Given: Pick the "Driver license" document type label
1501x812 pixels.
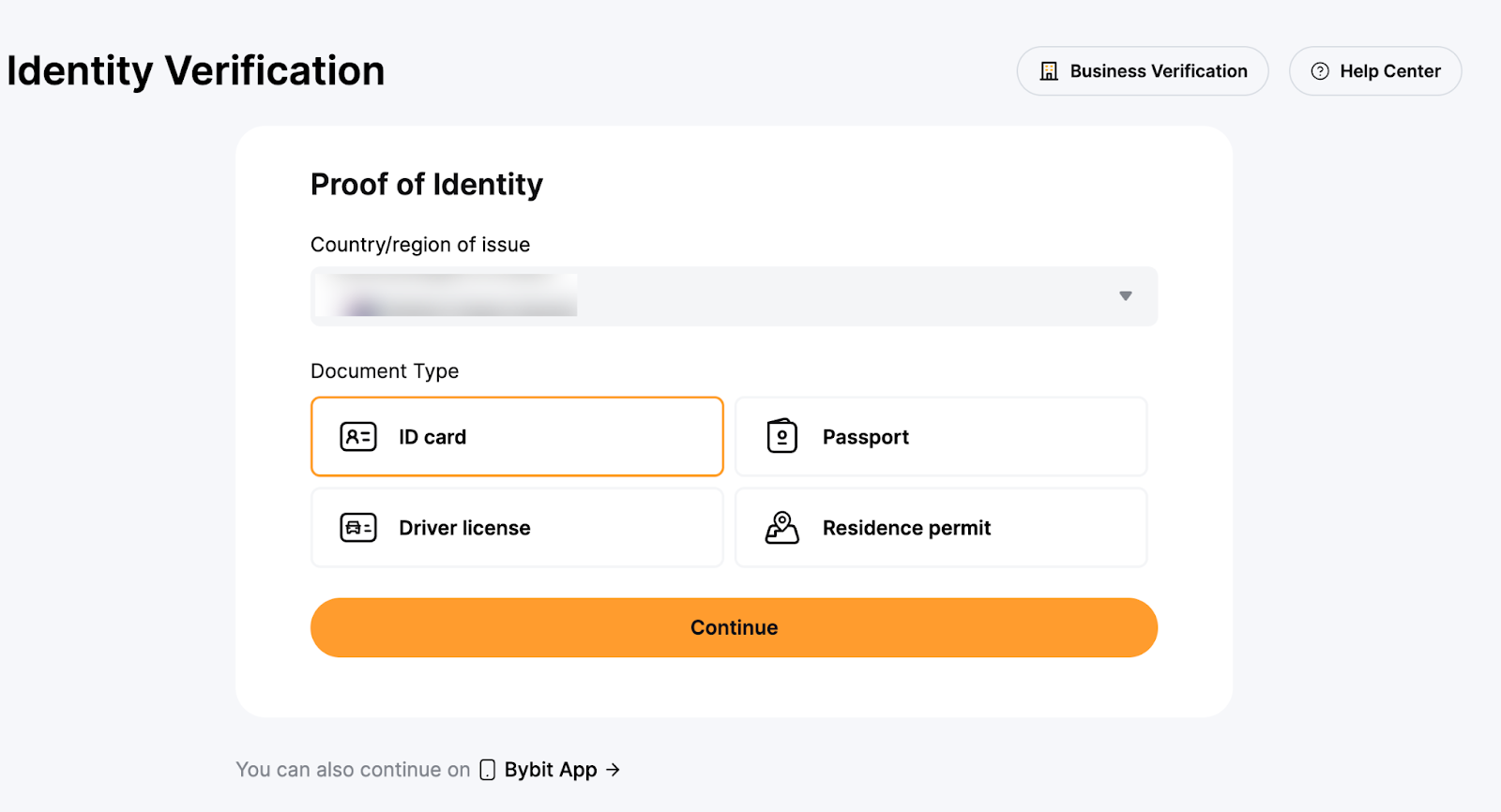Looking at the screenshot, I should click(464, 528).
